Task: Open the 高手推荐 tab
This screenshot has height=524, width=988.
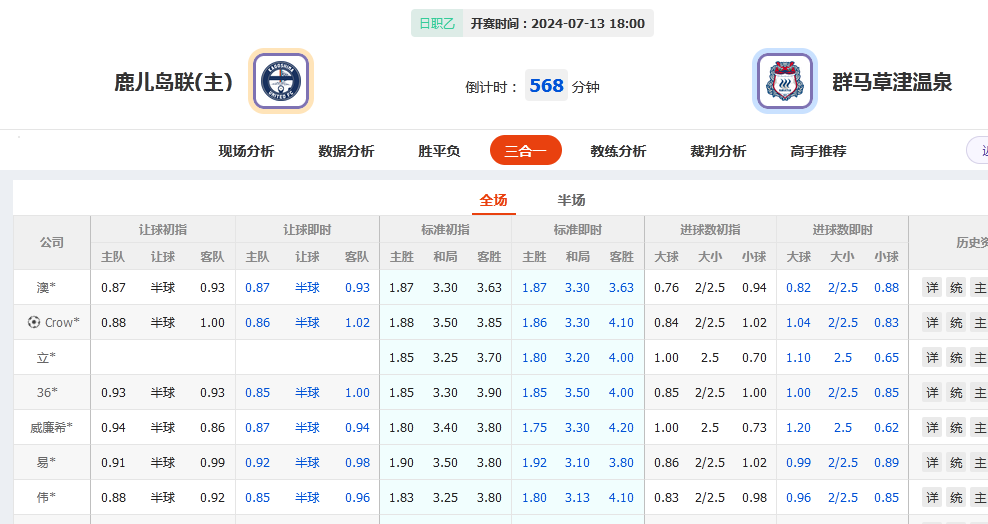Action: [818, 151]
